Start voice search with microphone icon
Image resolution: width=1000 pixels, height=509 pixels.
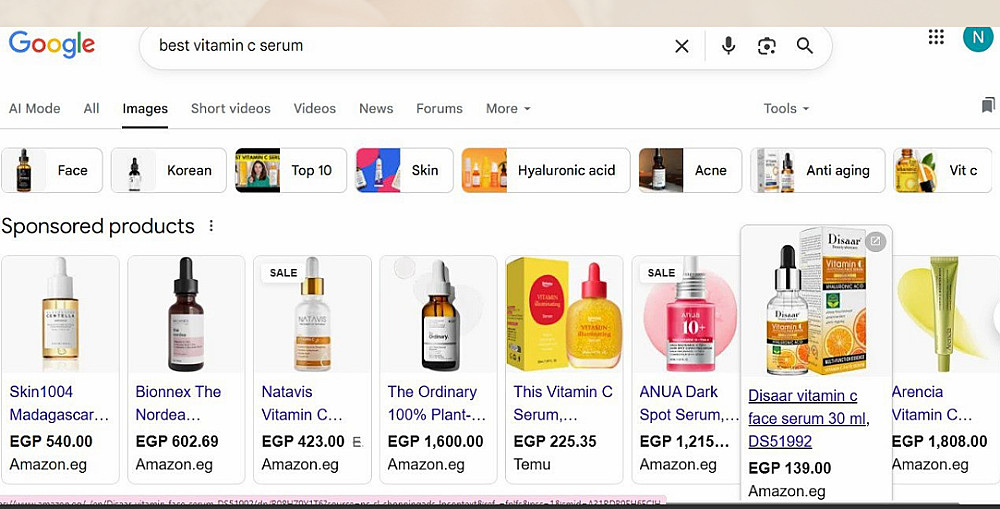pos(728,46)
